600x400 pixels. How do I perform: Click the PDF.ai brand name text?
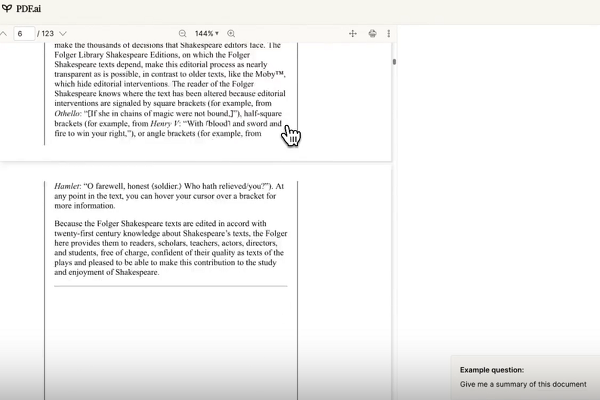pyautogui.click(x=28, y=8)
